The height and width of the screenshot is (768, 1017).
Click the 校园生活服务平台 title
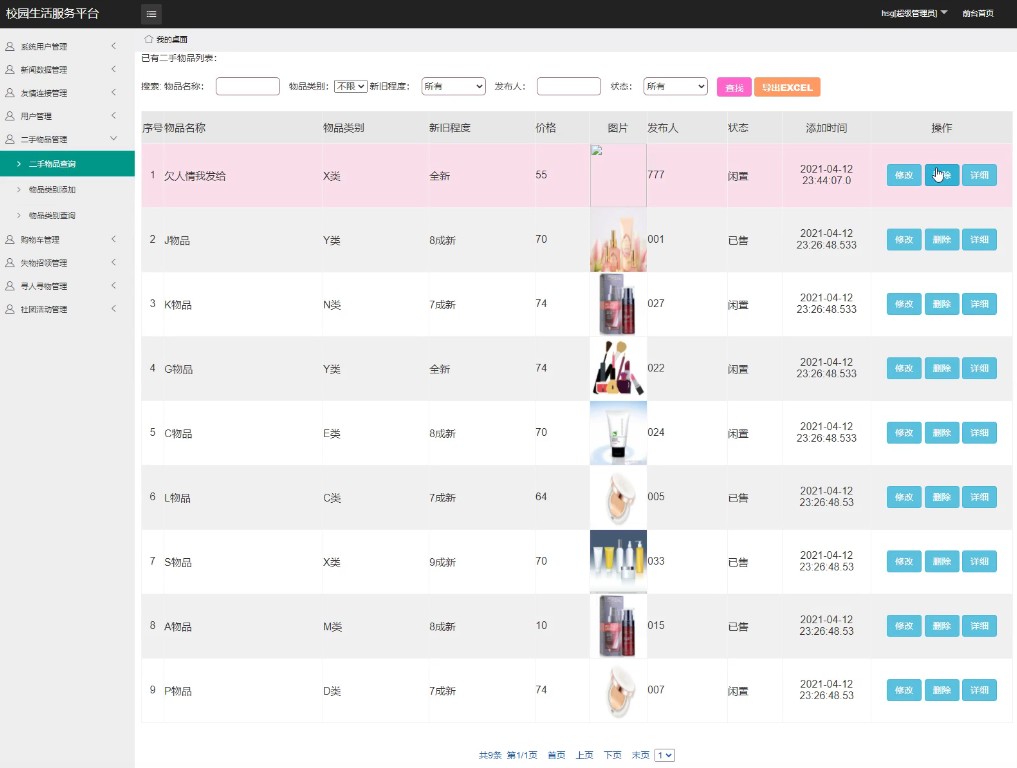[x=53, y=14]
